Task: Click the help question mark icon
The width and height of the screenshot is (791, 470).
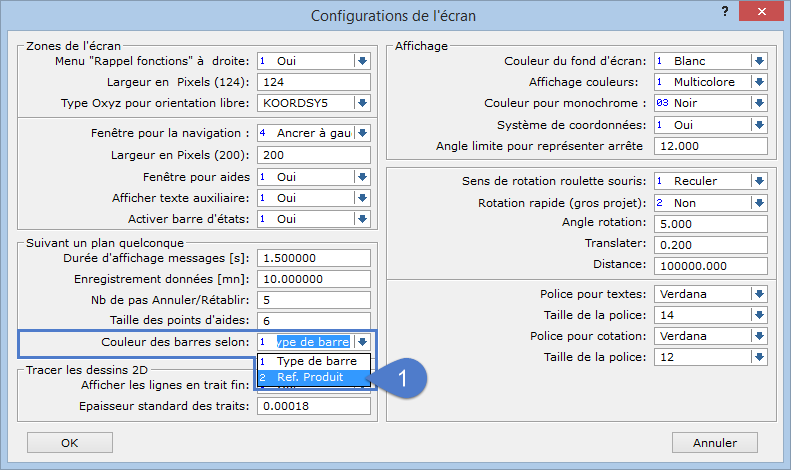Action: (723, 11)
